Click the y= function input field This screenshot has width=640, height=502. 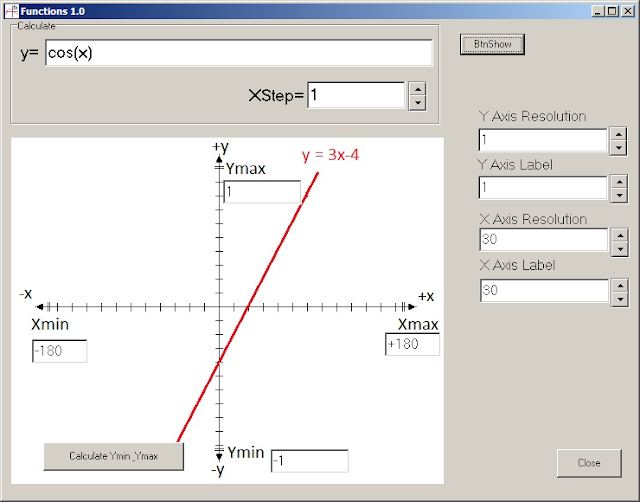pos(239,53)
